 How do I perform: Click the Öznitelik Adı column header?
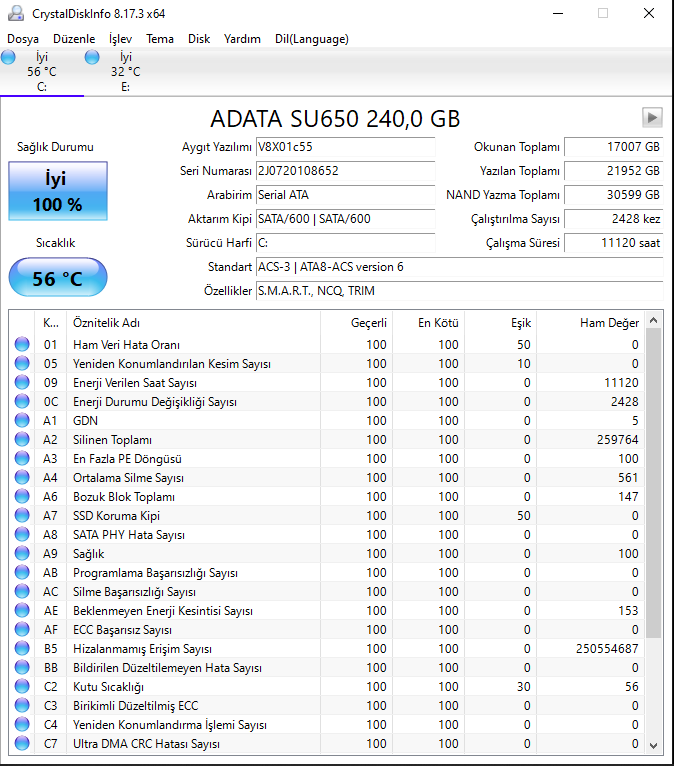click(193, 323)
